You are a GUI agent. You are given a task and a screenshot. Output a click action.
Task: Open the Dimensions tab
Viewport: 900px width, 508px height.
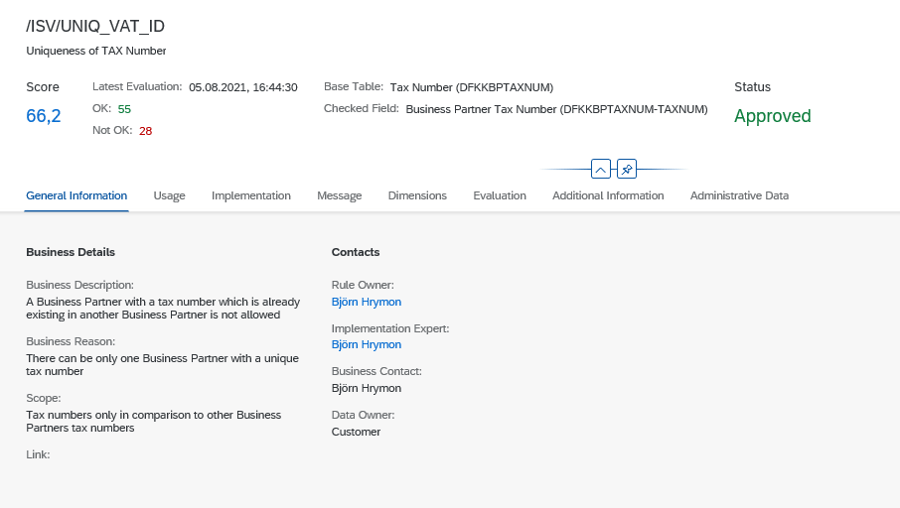[x=417, y=196]
